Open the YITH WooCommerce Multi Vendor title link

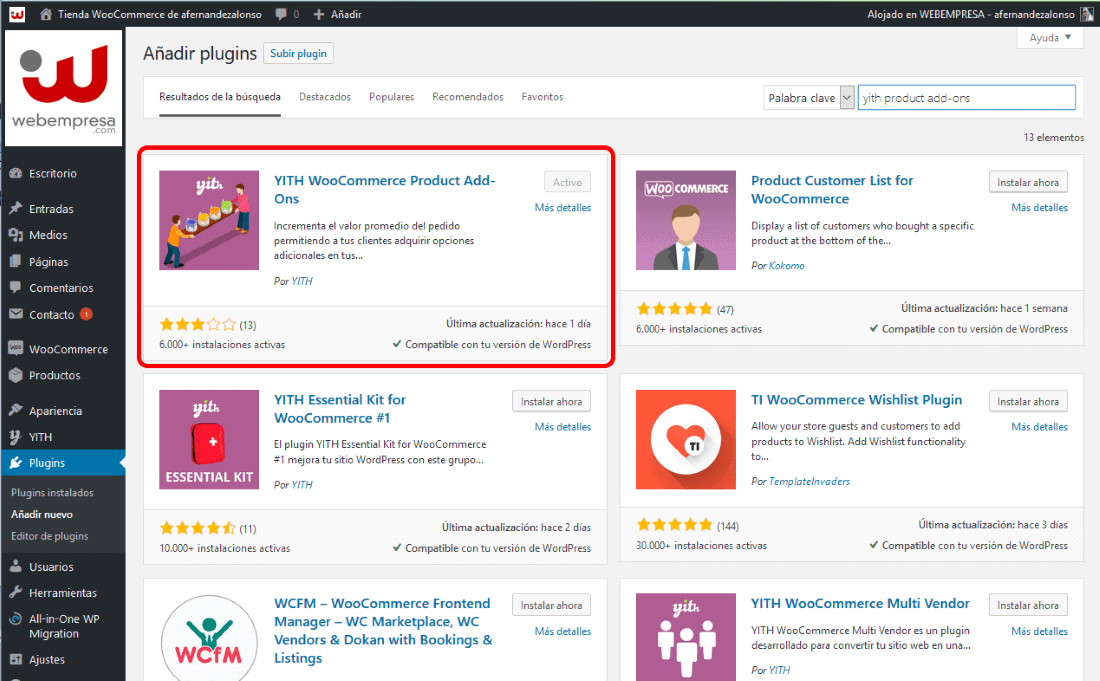[x=860, y=603]
